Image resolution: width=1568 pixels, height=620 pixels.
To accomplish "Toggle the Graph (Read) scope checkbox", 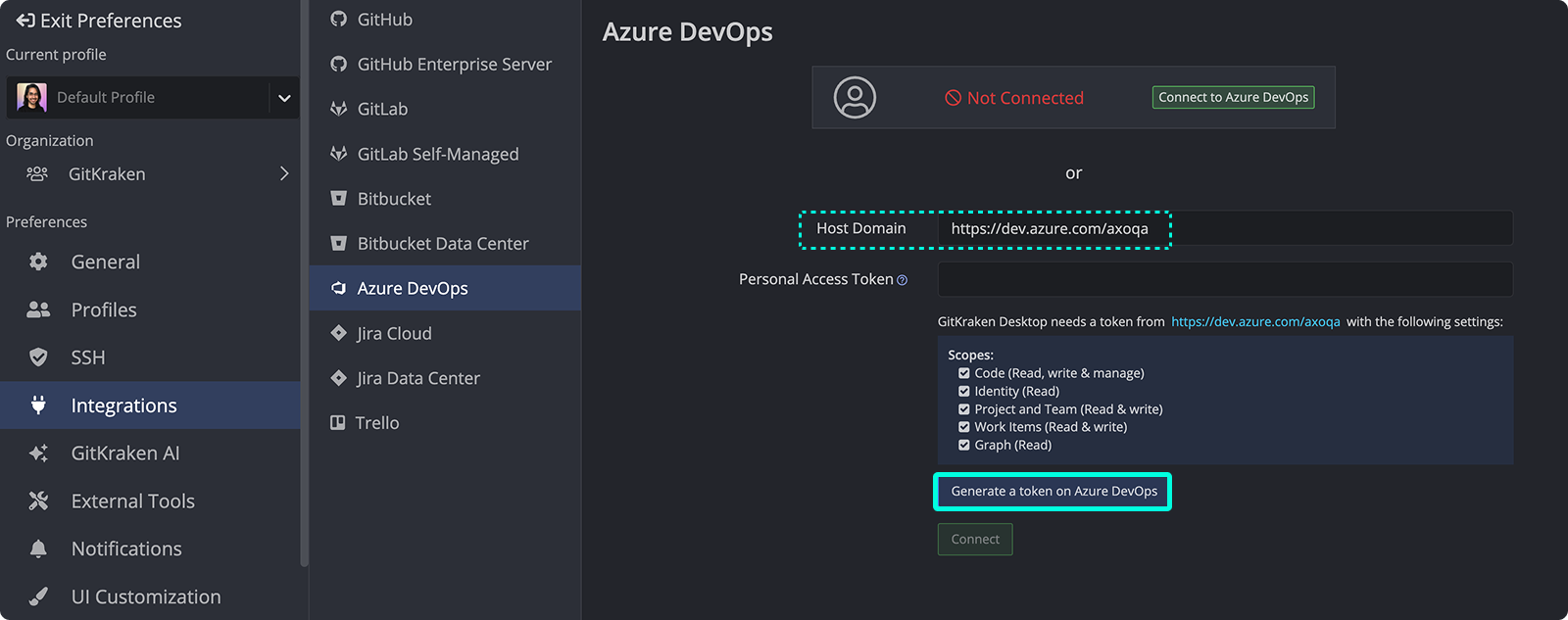I will coord(964,445).
